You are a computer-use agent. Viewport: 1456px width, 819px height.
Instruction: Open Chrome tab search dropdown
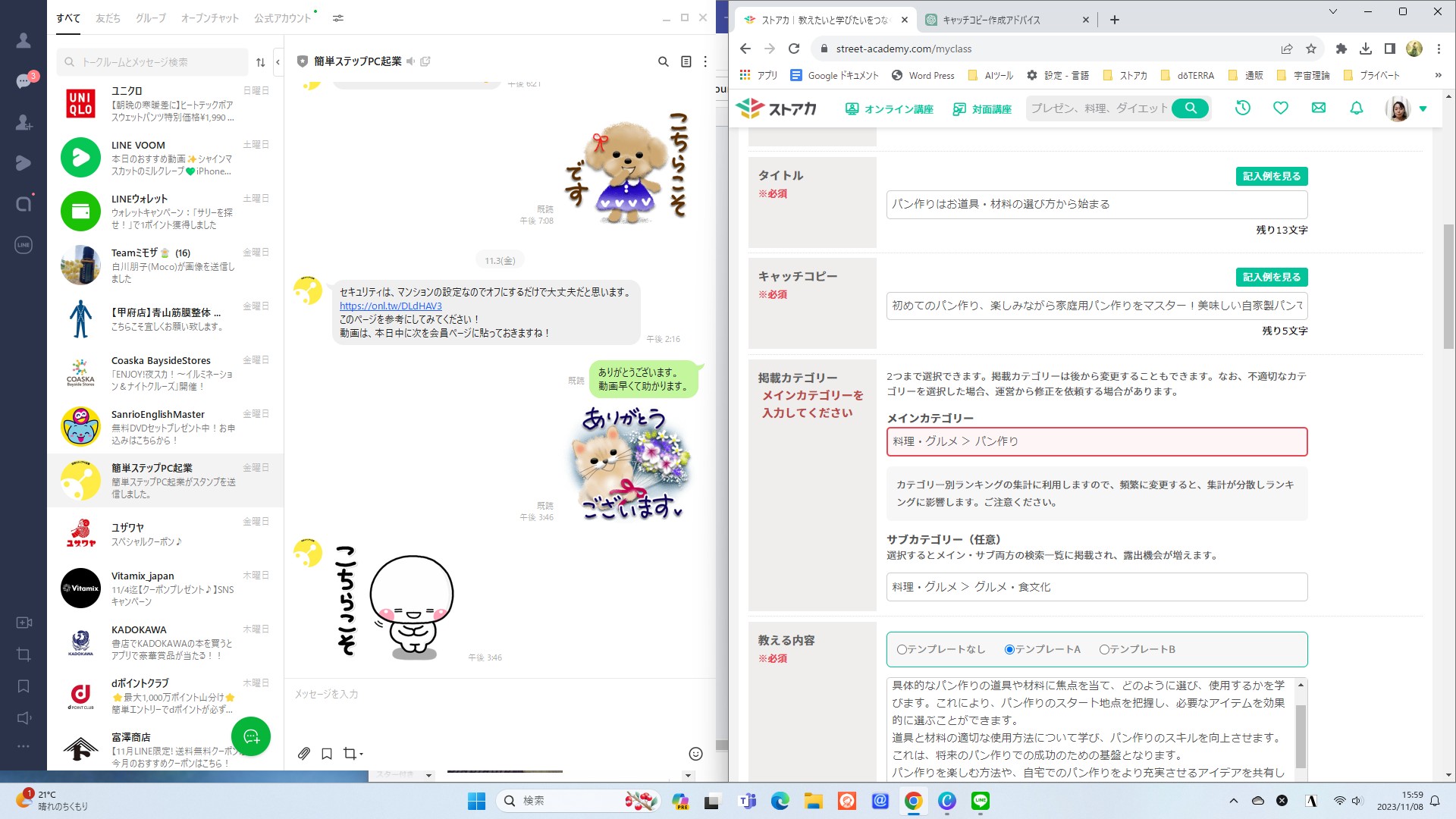coord(1332,11)
